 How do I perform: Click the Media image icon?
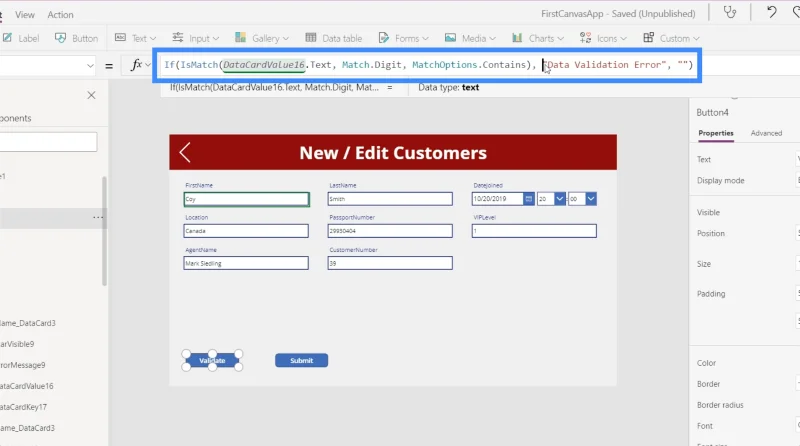tap(450, 38)
